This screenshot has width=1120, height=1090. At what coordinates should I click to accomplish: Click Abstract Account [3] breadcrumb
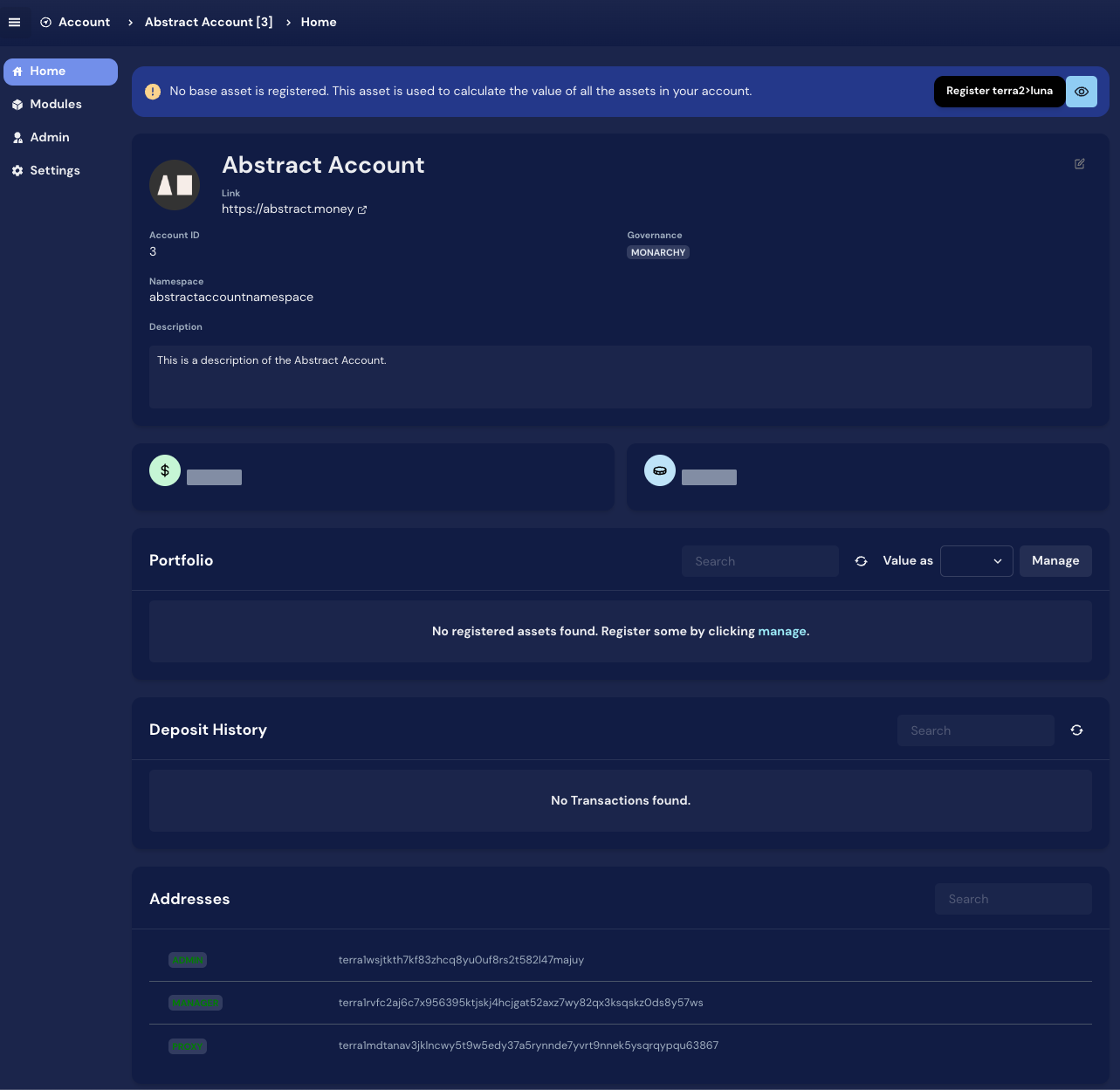[x=209, y=23]
